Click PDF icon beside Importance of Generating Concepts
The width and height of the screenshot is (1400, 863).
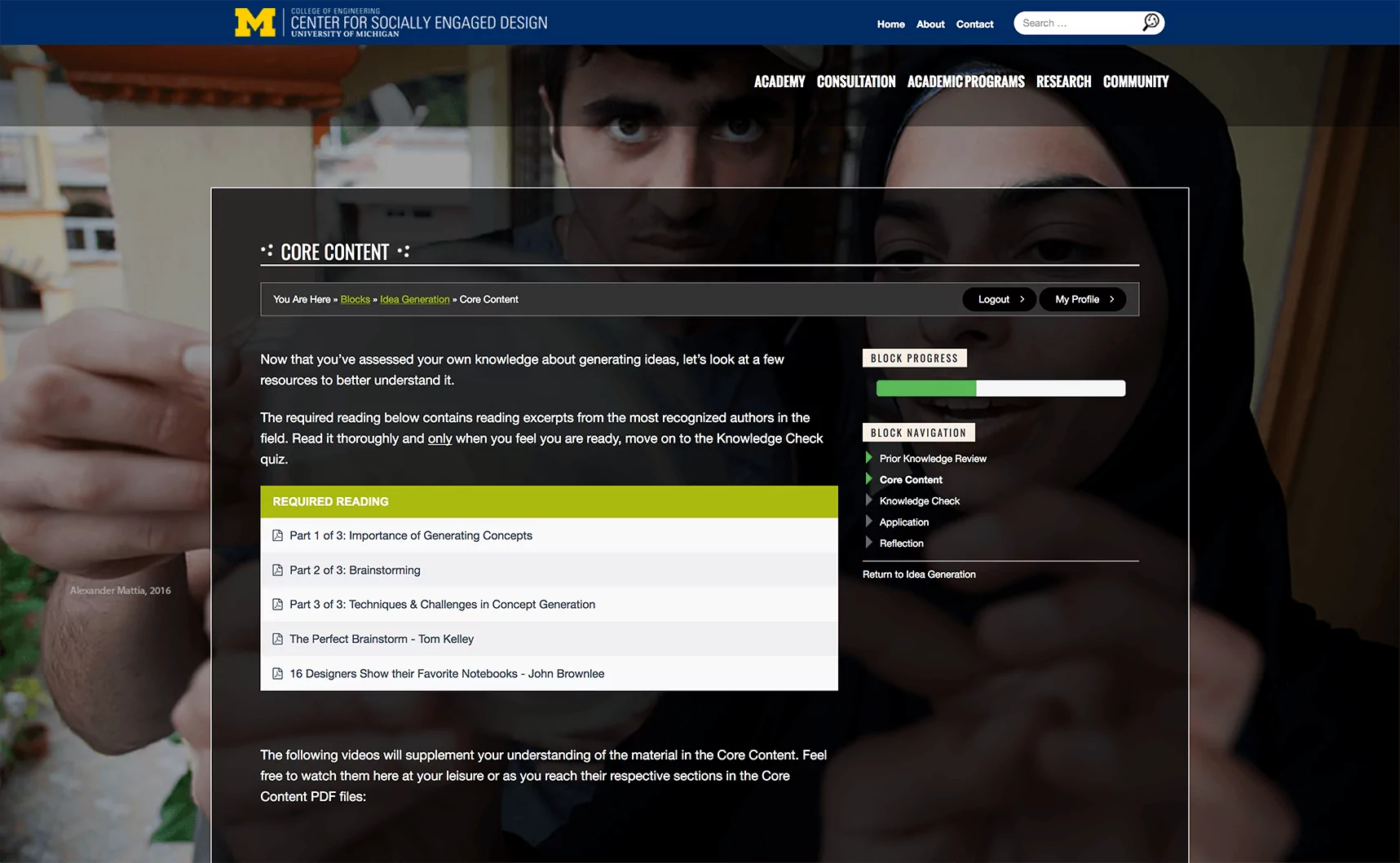tap(277, 535)
